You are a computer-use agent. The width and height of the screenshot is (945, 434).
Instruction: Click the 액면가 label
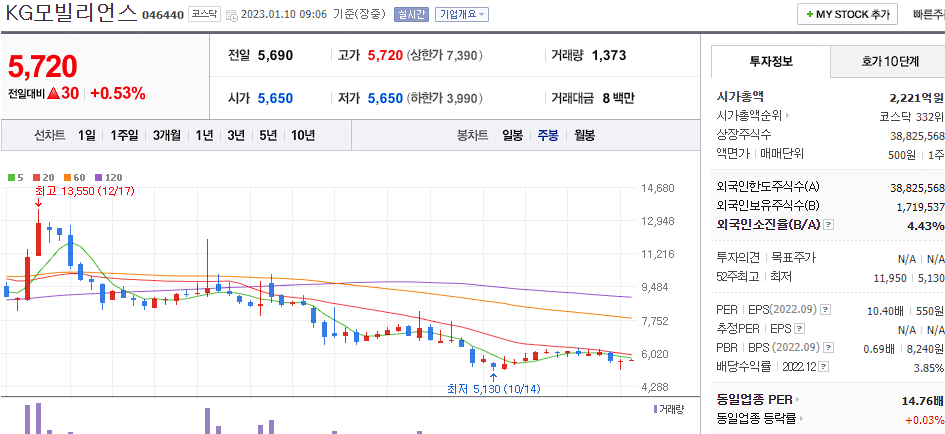click(733, 153)
